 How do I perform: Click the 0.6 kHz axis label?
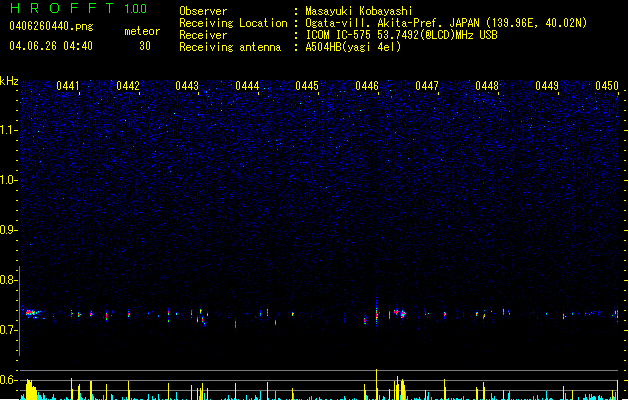[9, 380]
